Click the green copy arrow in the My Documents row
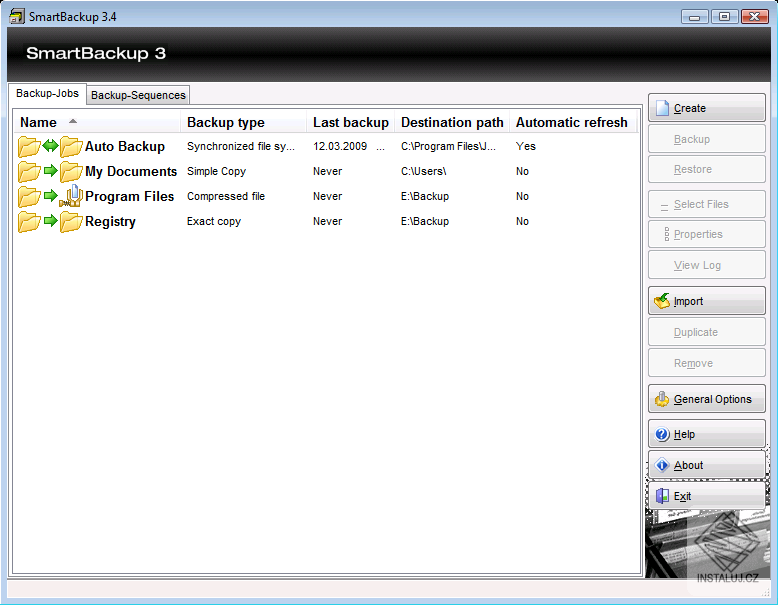 [x=51, y=171]
